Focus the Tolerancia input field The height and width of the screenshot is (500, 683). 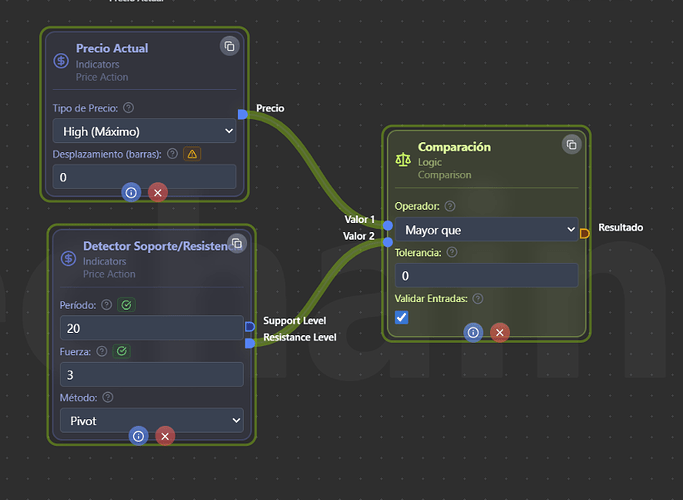[x=486, y=275]
